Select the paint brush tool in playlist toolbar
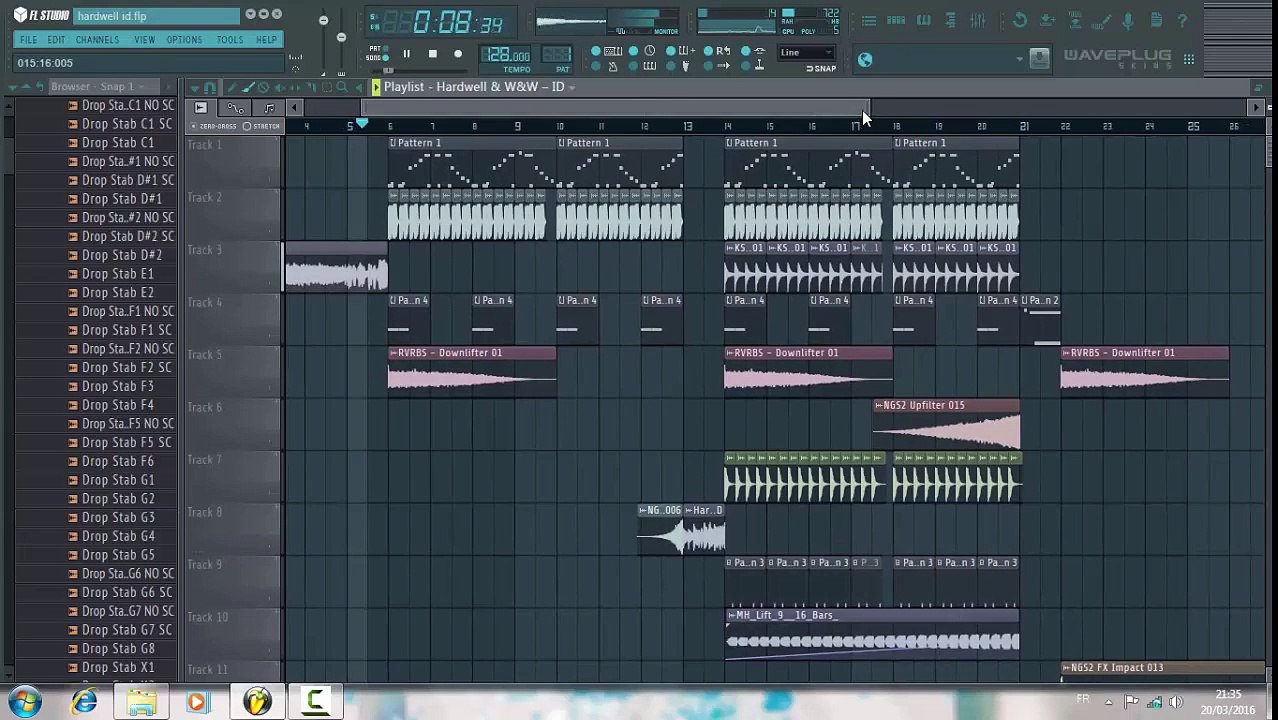This screenshot has width=1278, height=720. [248, 88]
